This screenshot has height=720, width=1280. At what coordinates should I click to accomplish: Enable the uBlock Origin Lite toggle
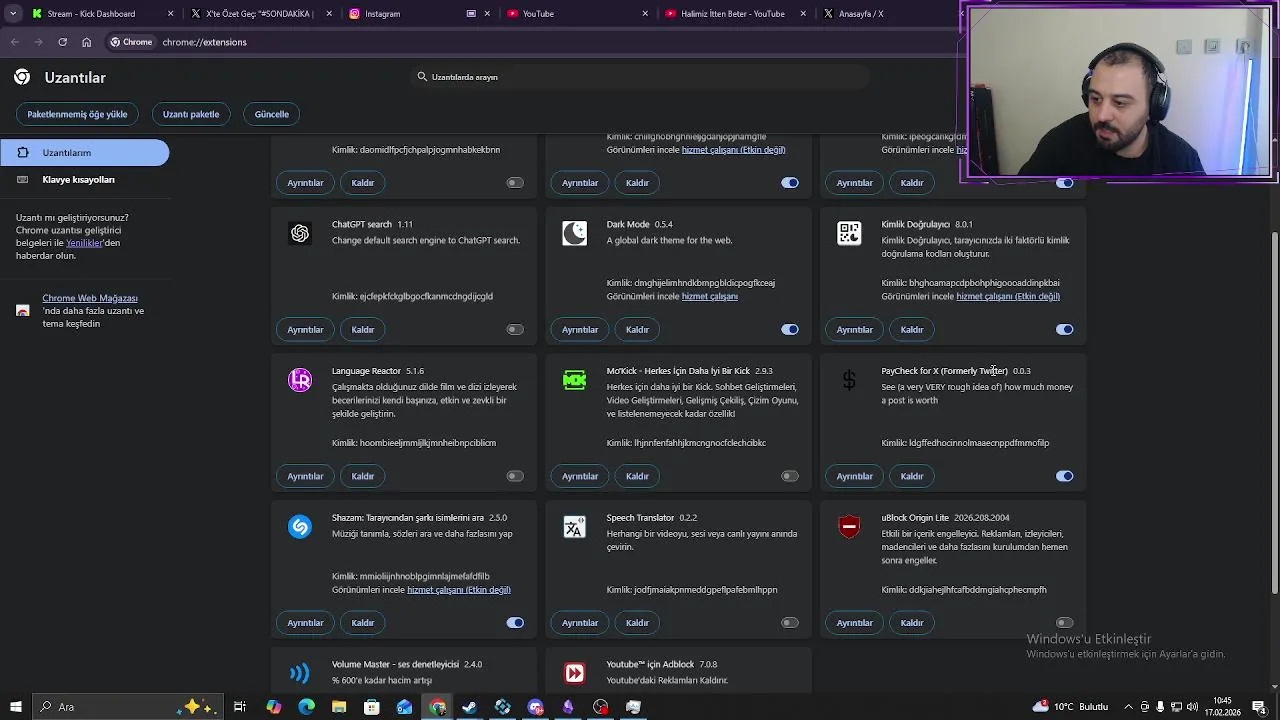click(1064, 623)
